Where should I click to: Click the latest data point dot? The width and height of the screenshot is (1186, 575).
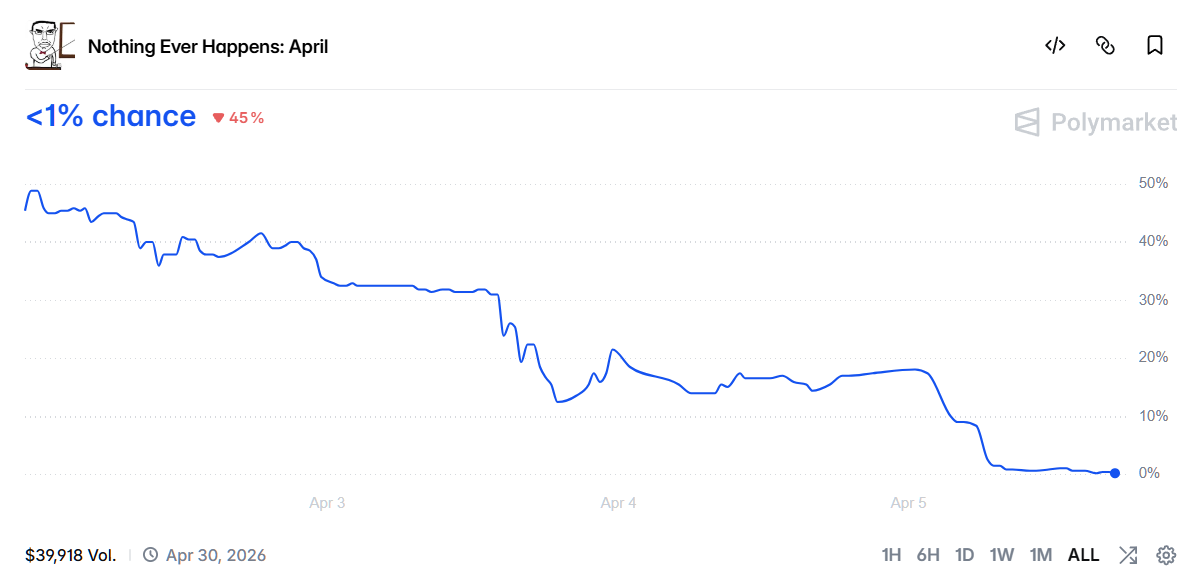pyautogui.click(x=1115, y=473)
